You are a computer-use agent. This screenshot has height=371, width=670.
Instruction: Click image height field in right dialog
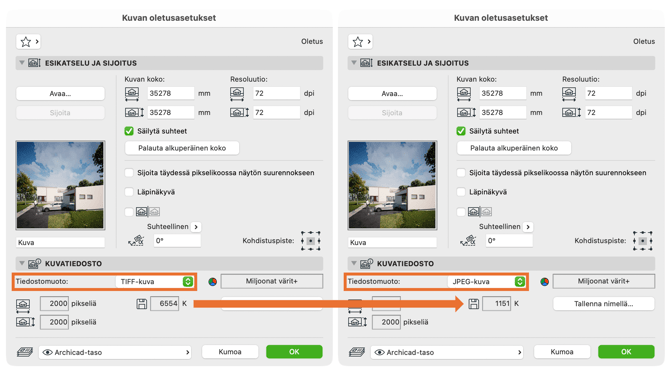click(x=502, y=112)
